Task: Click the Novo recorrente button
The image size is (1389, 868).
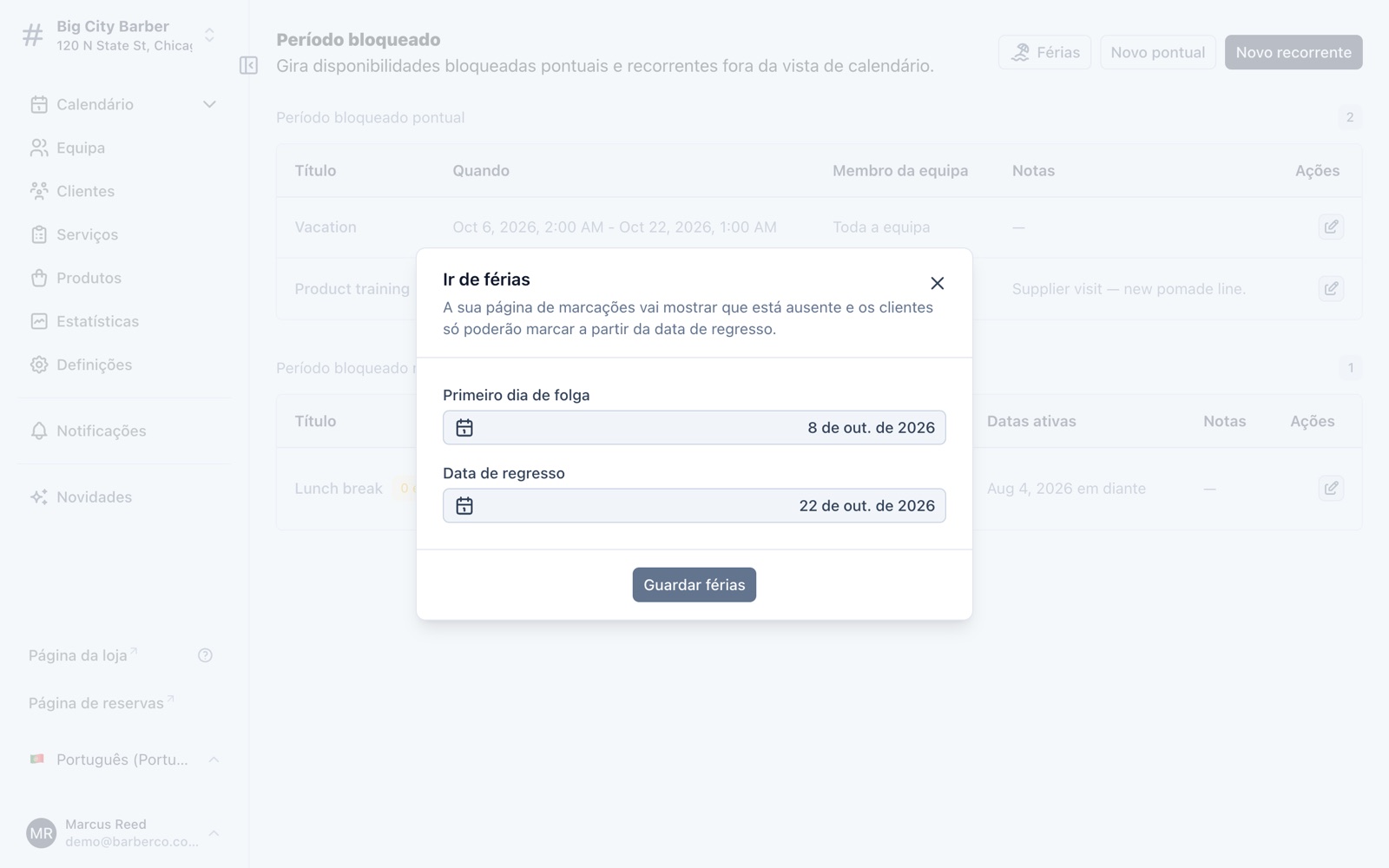Action: click(x=1294, y=52)
